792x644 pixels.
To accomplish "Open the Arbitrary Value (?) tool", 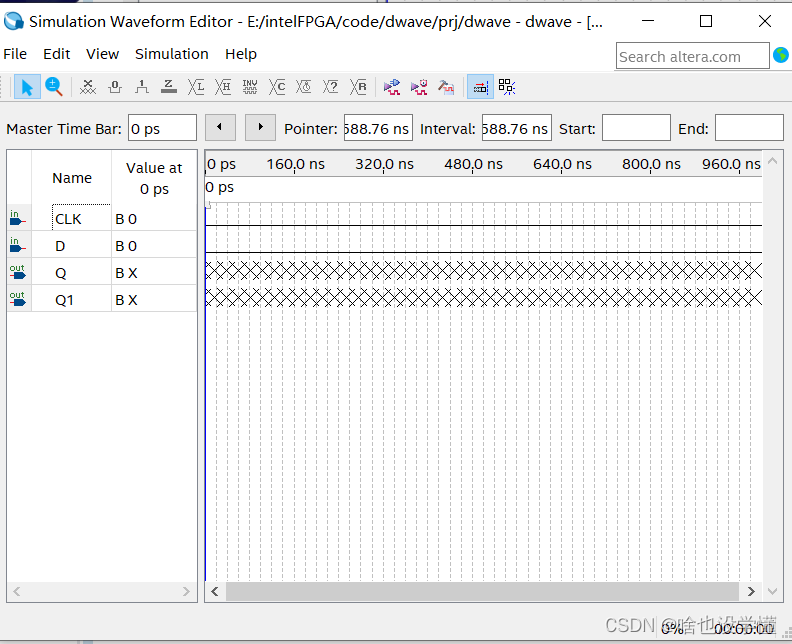I will pos(330,87).
